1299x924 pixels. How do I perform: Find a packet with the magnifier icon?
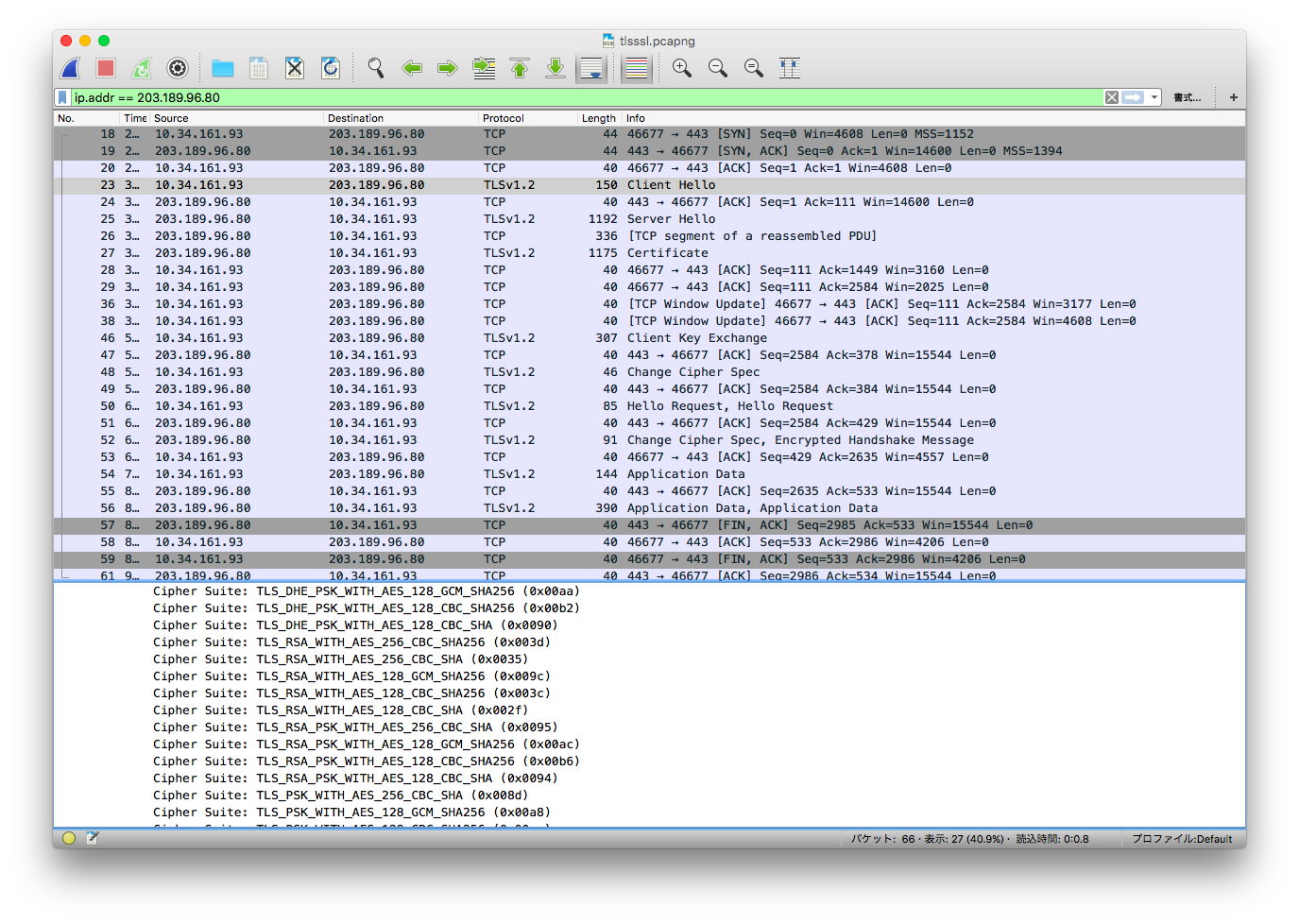click(x=376, y=68)
